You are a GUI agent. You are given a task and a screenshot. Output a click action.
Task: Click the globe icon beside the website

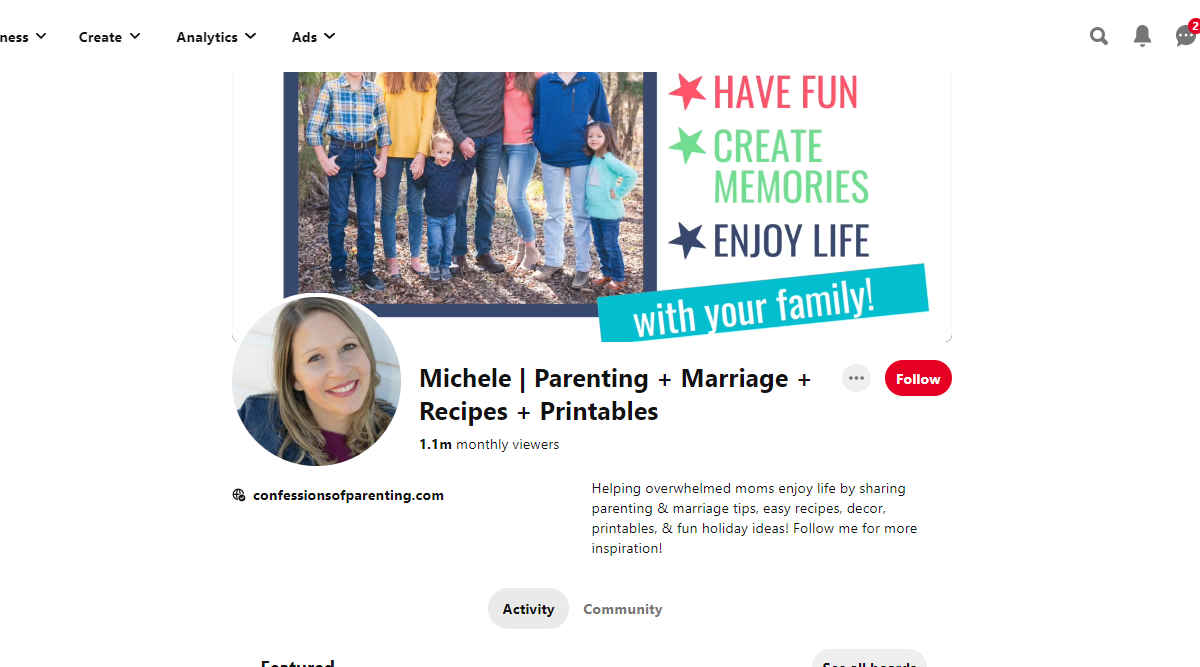click(239, 495)
